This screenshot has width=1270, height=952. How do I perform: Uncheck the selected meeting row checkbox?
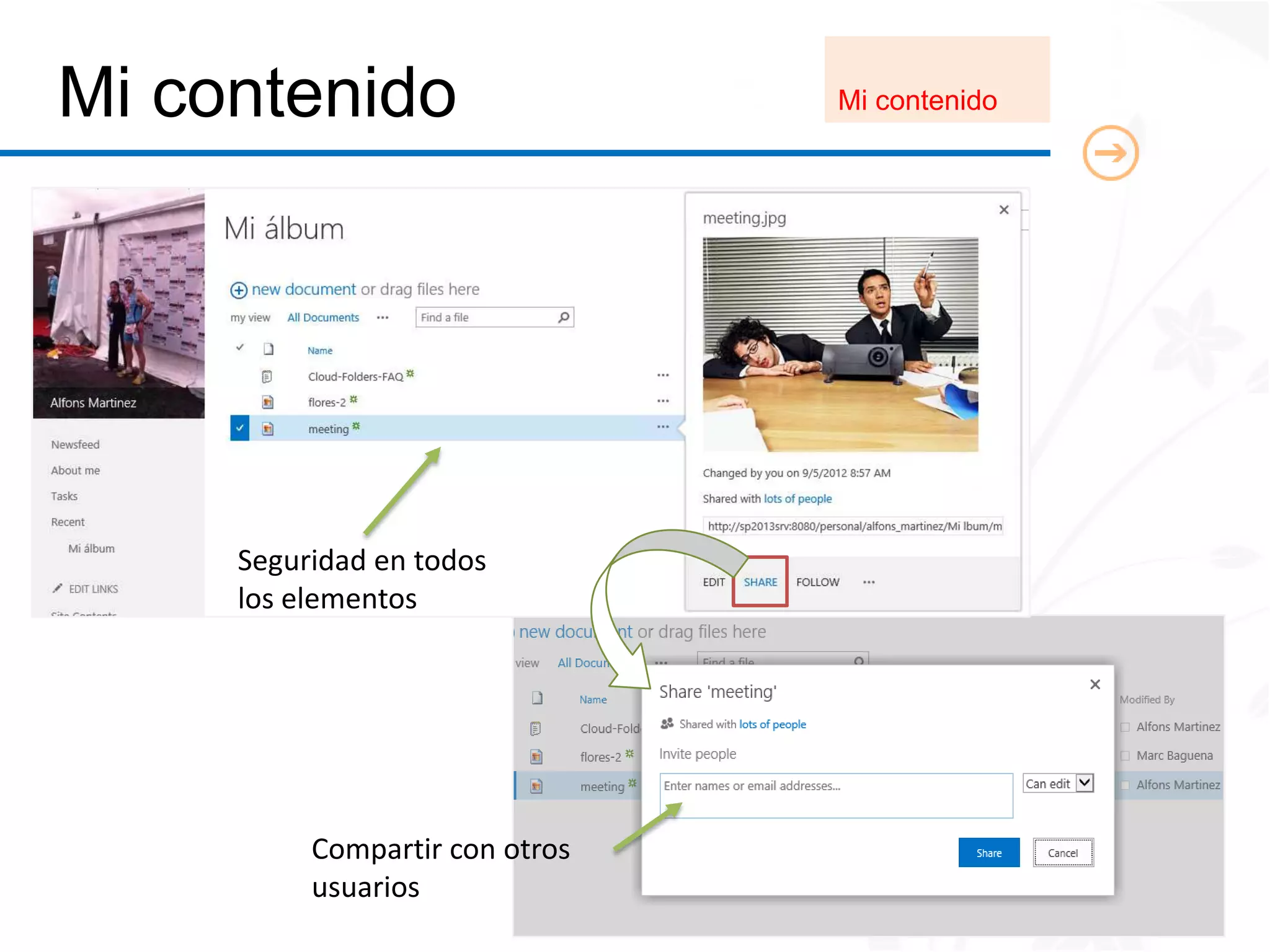tap(239, 428)
